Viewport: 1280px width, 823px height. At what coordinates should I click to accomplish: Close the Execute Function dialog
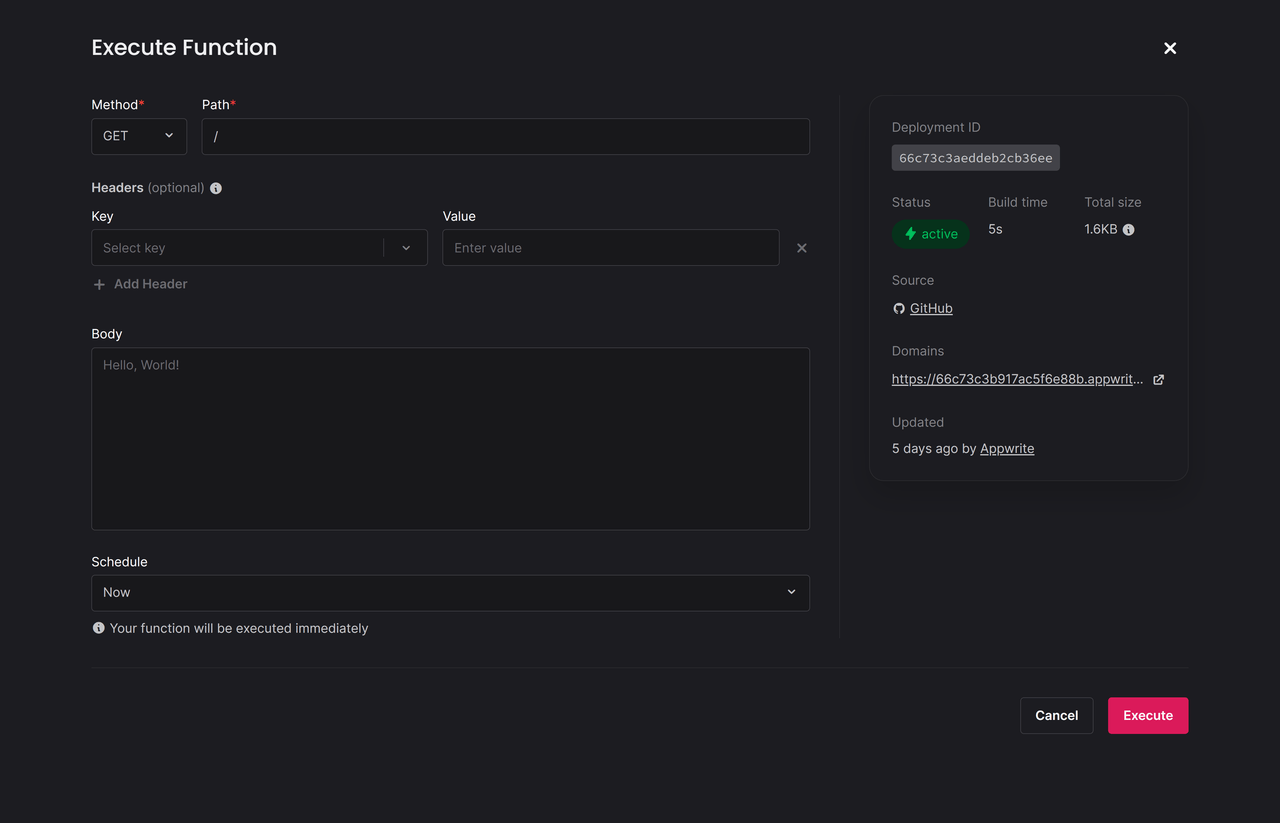tap(1170, 48)
